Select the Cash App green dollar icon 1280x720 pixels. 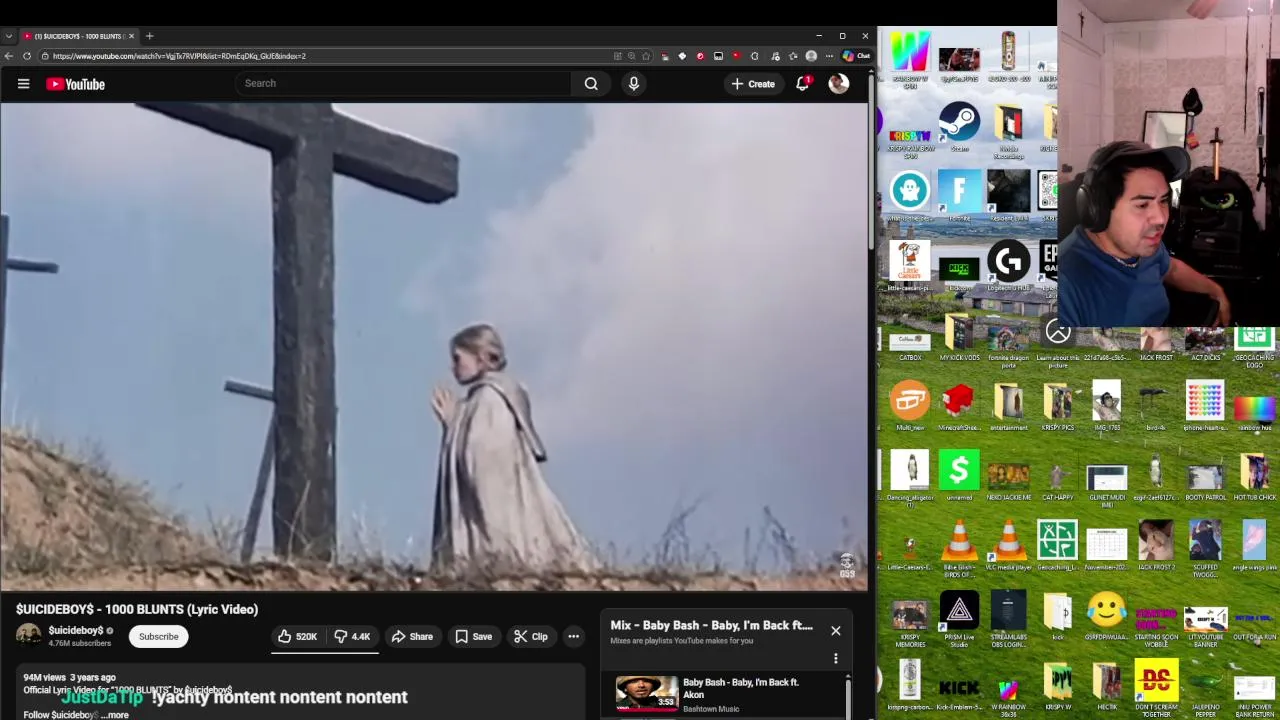pyautogui.click(x=959, y=476)
